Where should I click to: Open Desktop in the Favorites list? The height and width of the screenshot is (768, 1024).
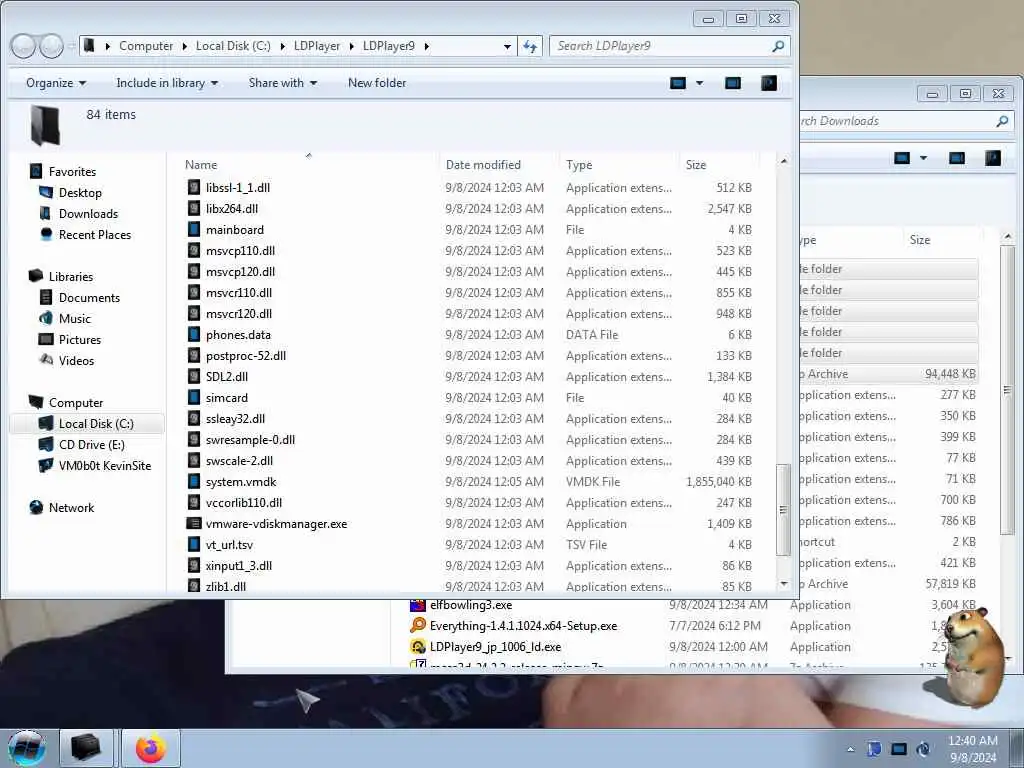coord(80,193)
